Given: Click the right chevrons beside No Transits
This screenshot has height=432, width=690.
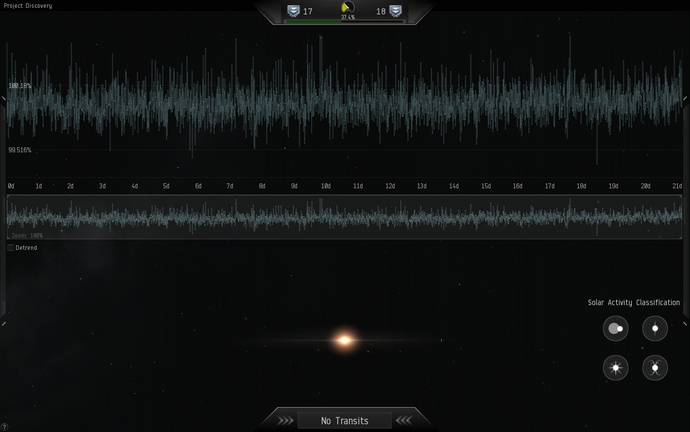Looking at the screenshot, I should coord(404,421).
